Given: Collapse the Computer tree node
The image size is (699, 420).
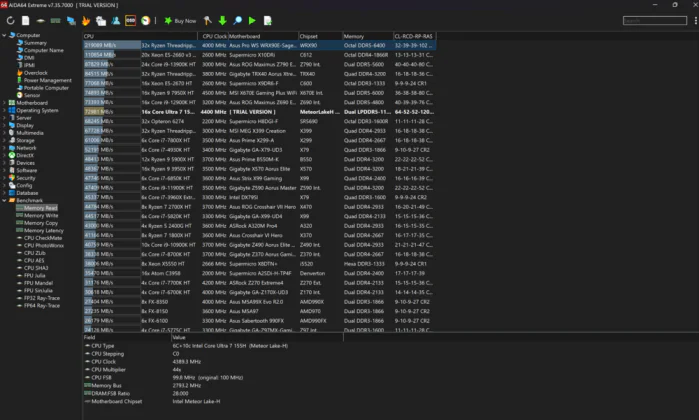Looking at the screenshot, I should [x=4, y=35].
